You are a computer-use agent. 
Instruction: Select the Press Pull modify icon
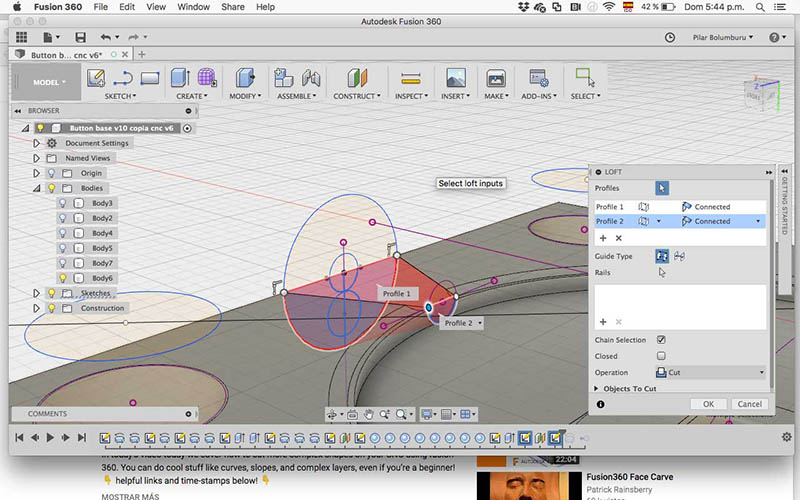click(245, 78)
